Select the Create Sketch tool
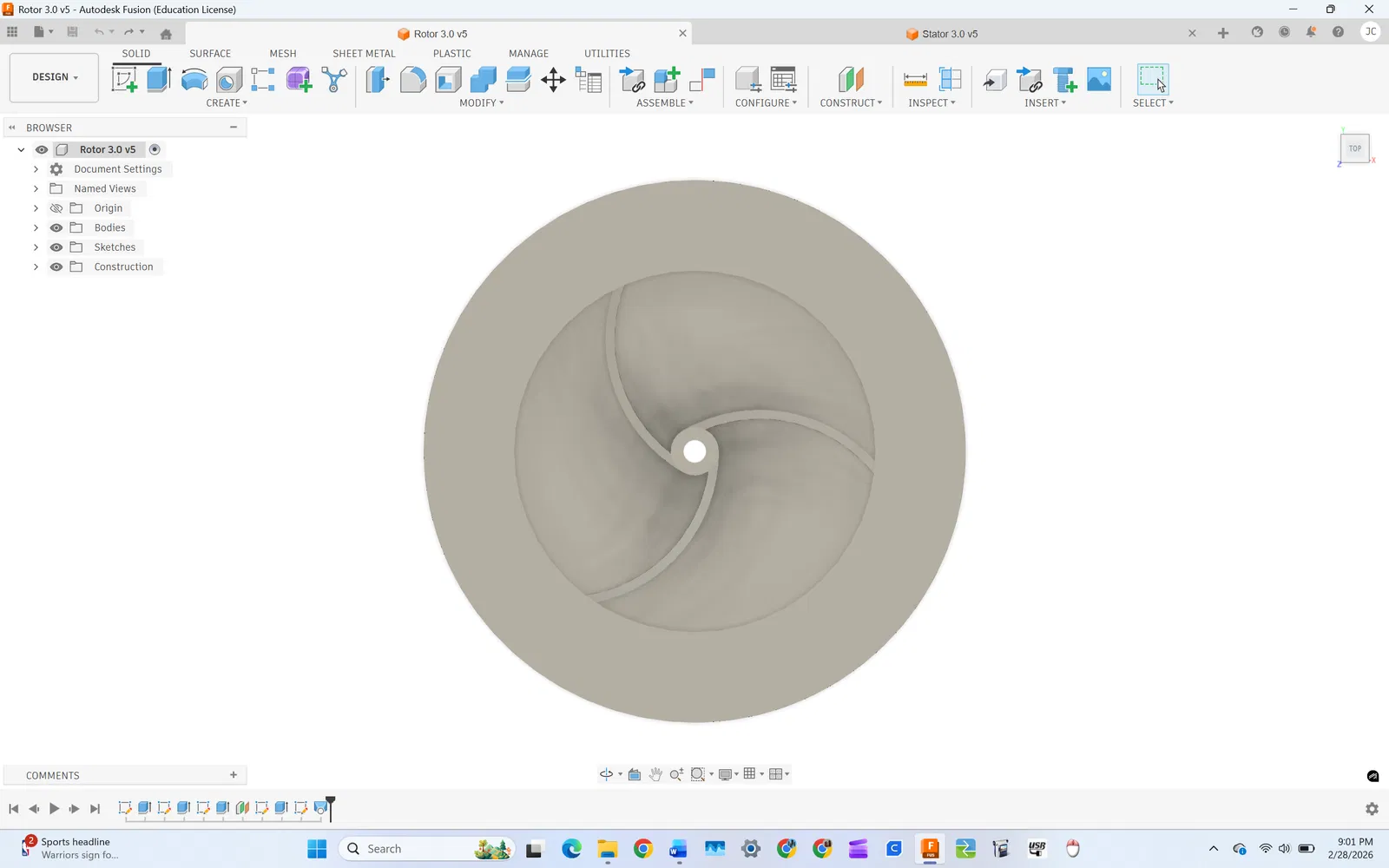 [125, 80]
